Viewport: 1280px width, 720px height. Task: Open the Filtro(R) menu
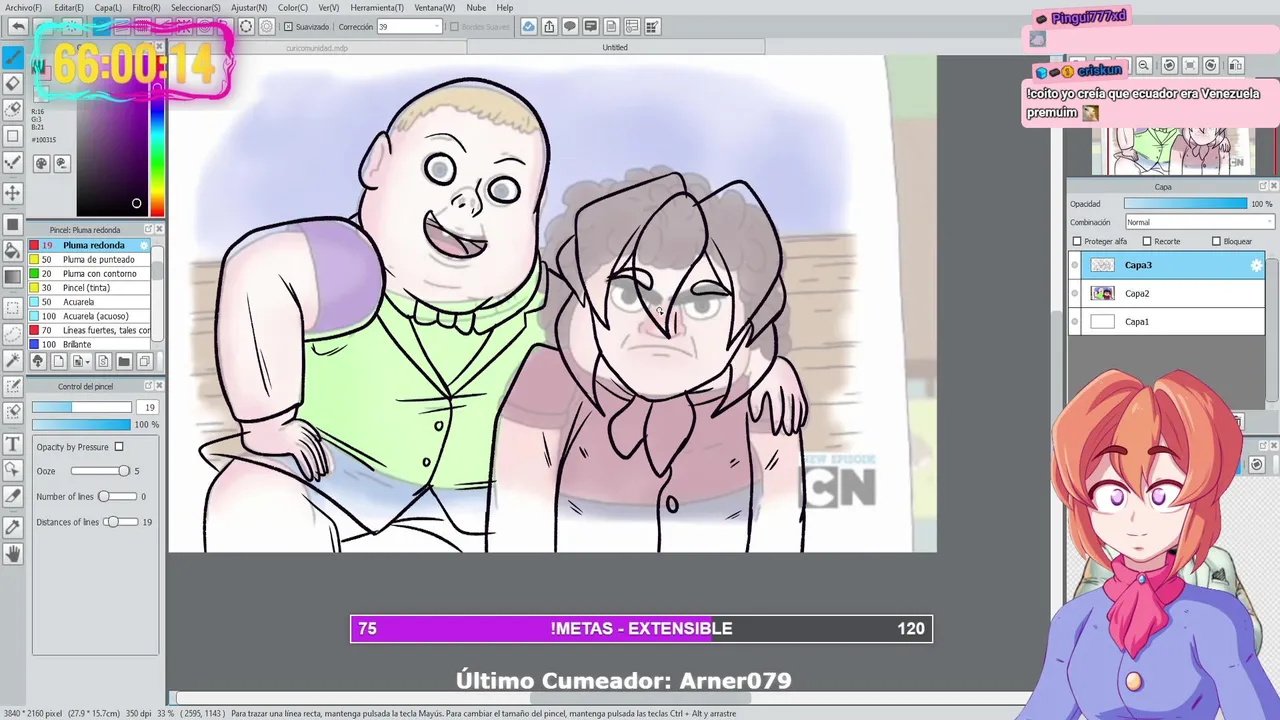pyautogui.click(x=146, y=8)
